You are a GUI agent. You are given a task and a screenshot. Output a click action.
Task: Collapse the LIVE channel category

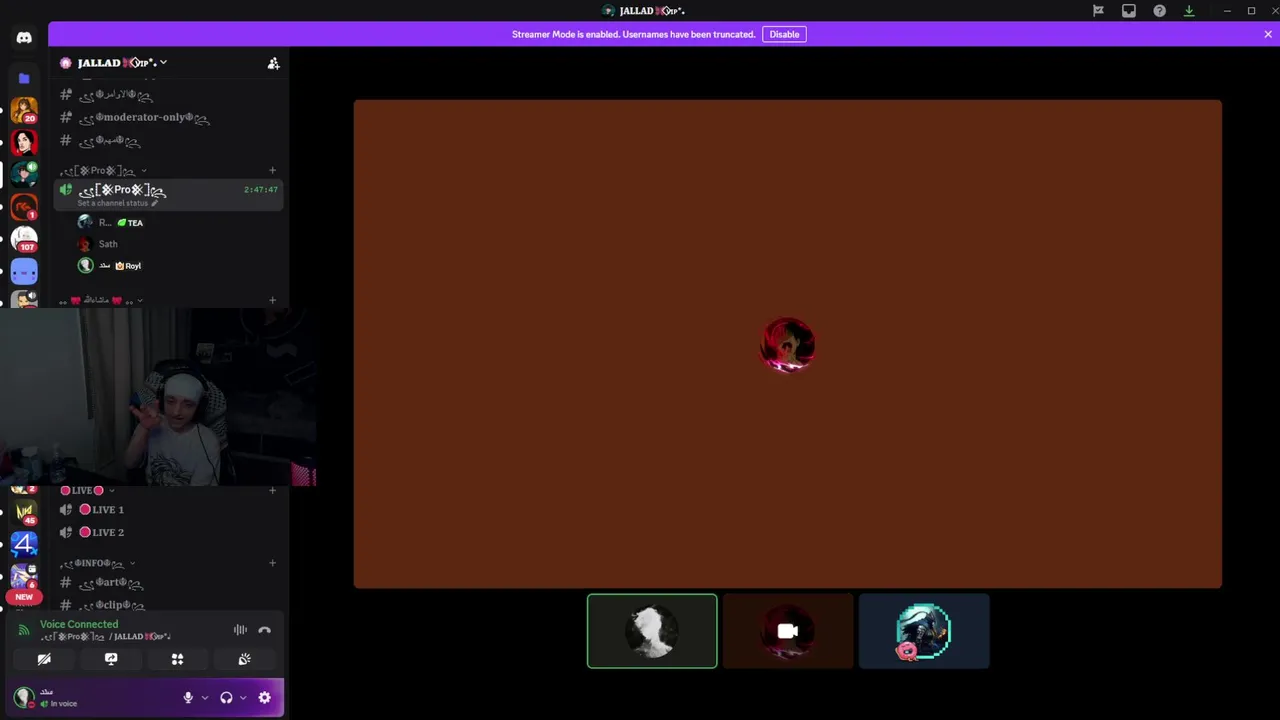coord(87,490)
